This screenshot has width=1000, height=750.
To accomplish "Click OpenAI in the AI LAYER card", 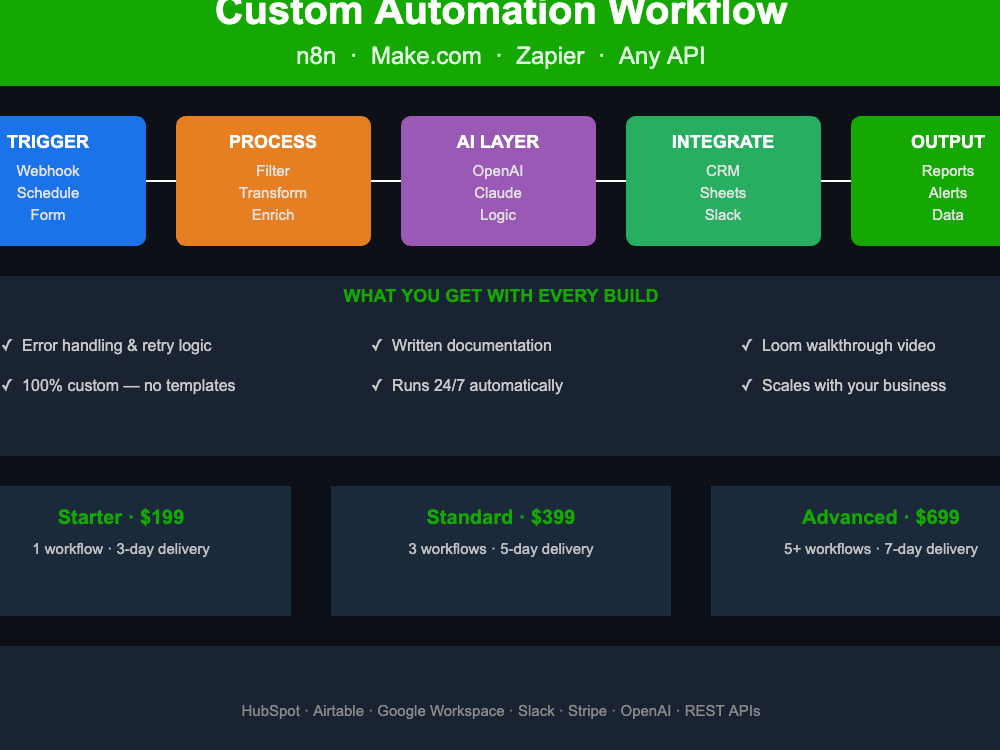I will pyautogui.click(x=498, y=171).
